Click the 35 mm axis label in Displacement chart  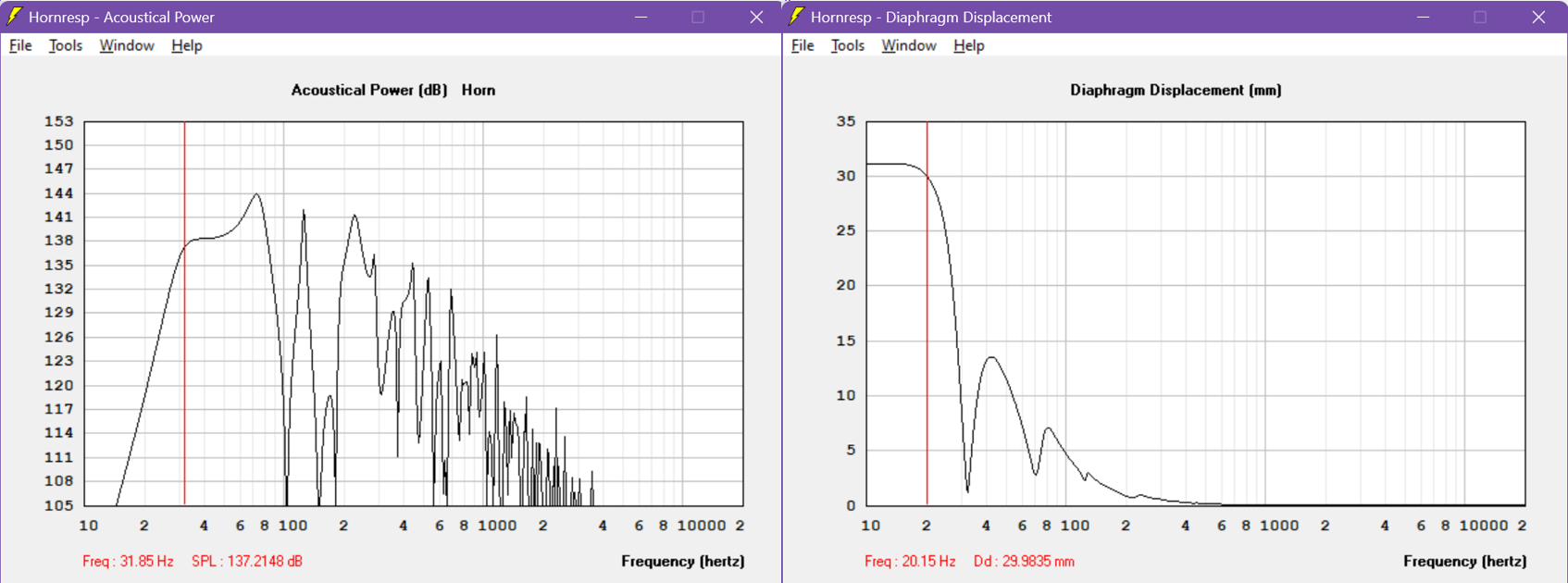tap(846, 121)
